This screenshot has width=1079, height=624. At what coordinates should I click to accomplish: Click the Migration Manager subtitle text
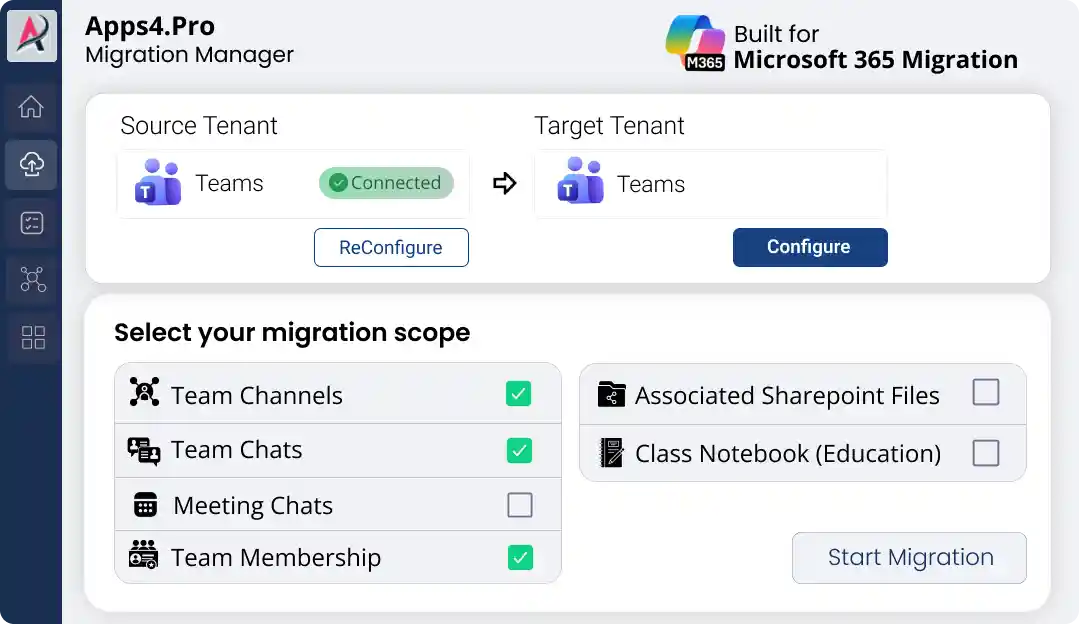point(189,55)
